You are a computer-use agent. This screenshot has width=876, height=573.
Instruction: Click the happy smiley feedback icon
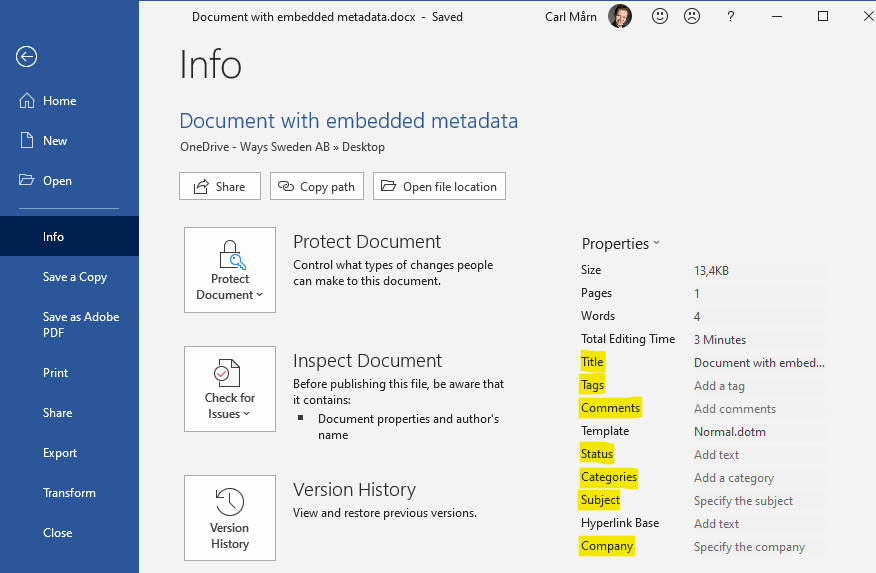[660, 16]
